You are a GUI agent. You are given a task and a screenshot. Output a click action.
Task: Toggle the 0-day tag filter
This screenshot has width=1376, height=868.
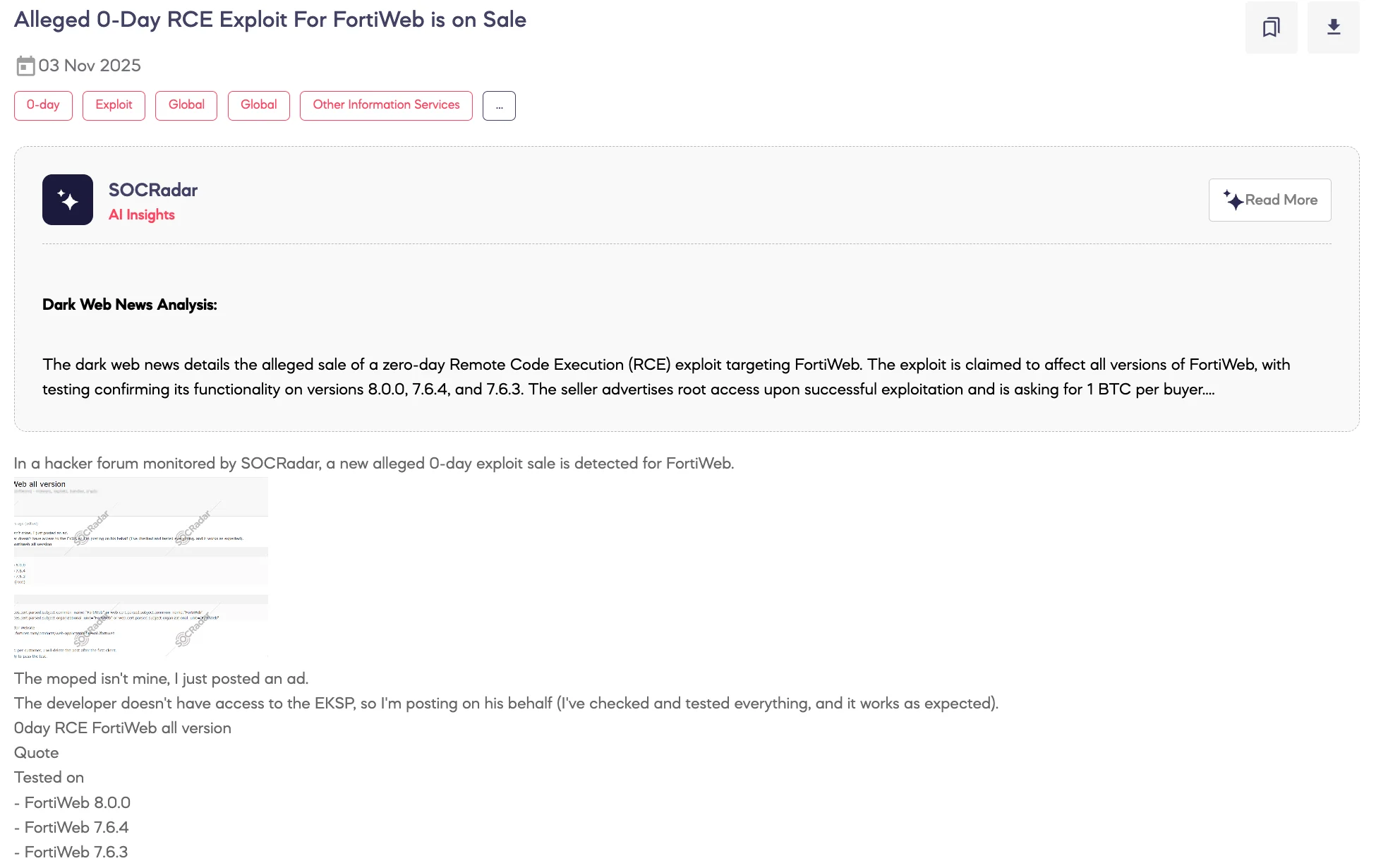coord(43,105)
